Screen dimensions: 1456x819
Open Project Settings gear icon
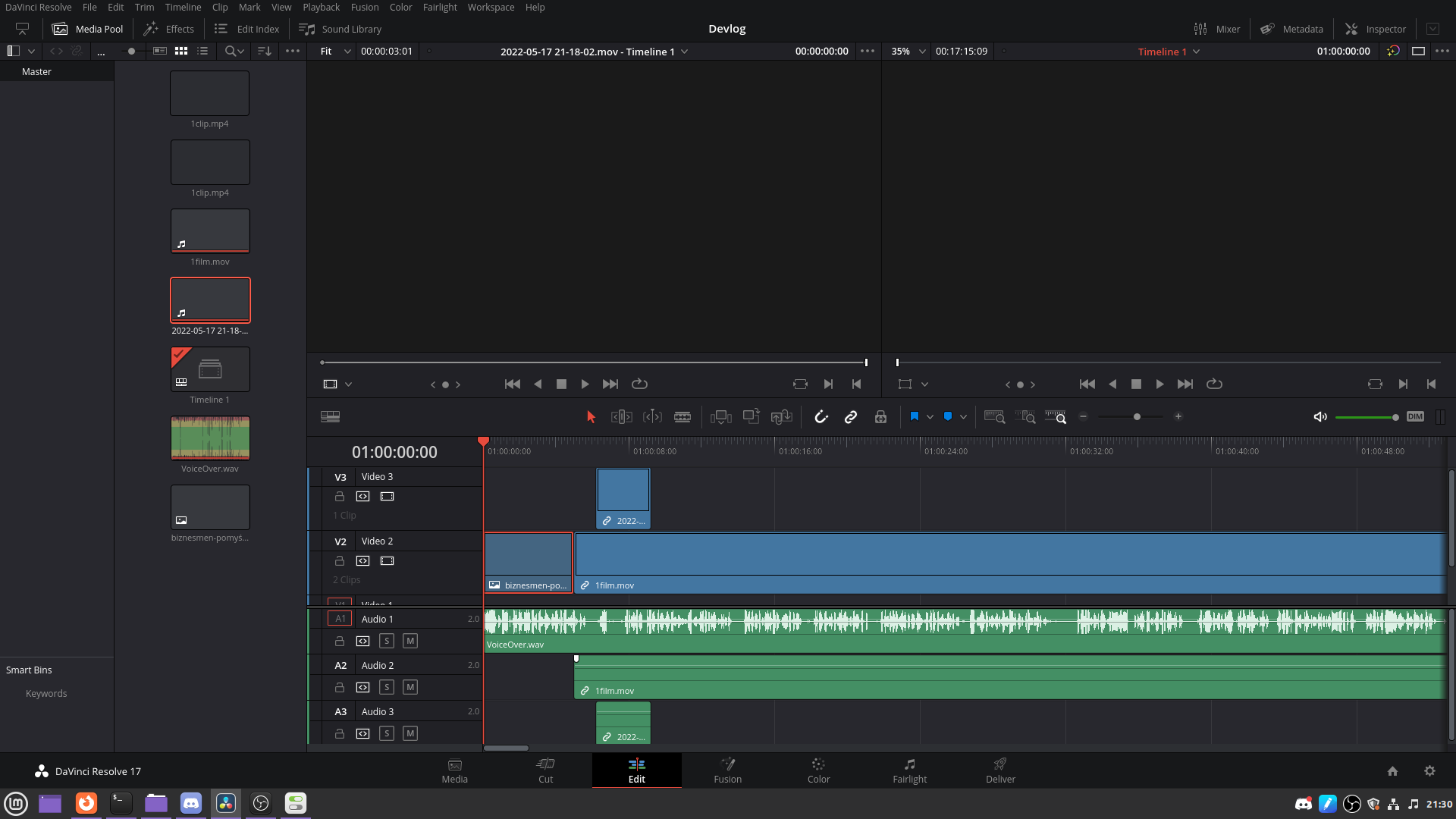tap(1429, 770)
